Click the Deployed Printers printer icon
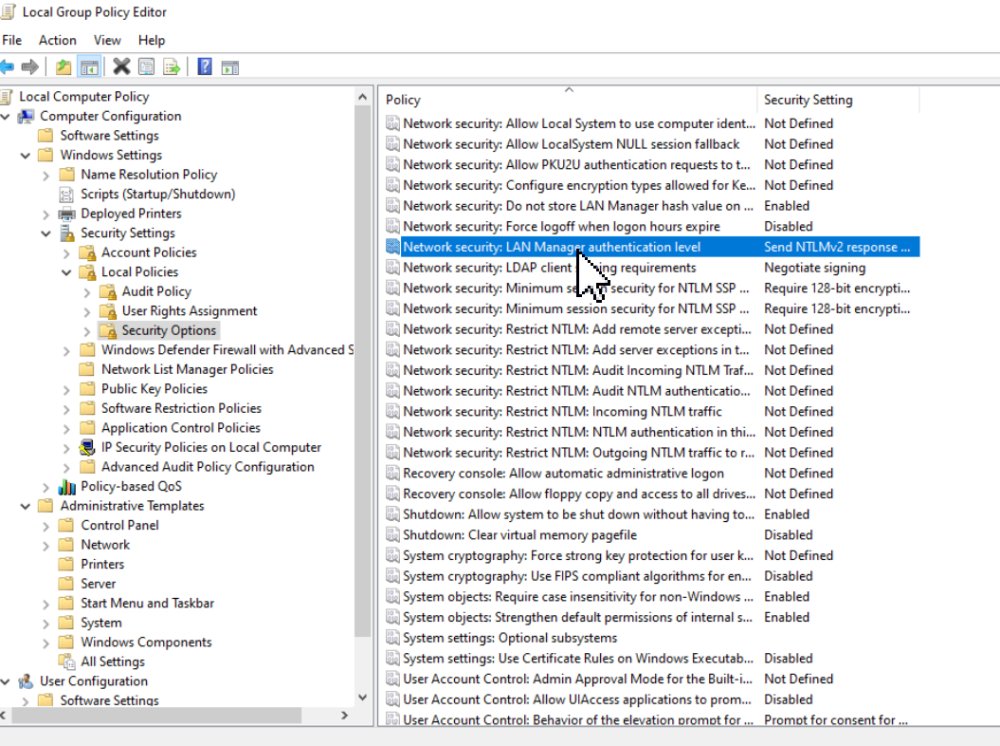The width and height of the screenshot is (1000, 746). pos(67,214)
